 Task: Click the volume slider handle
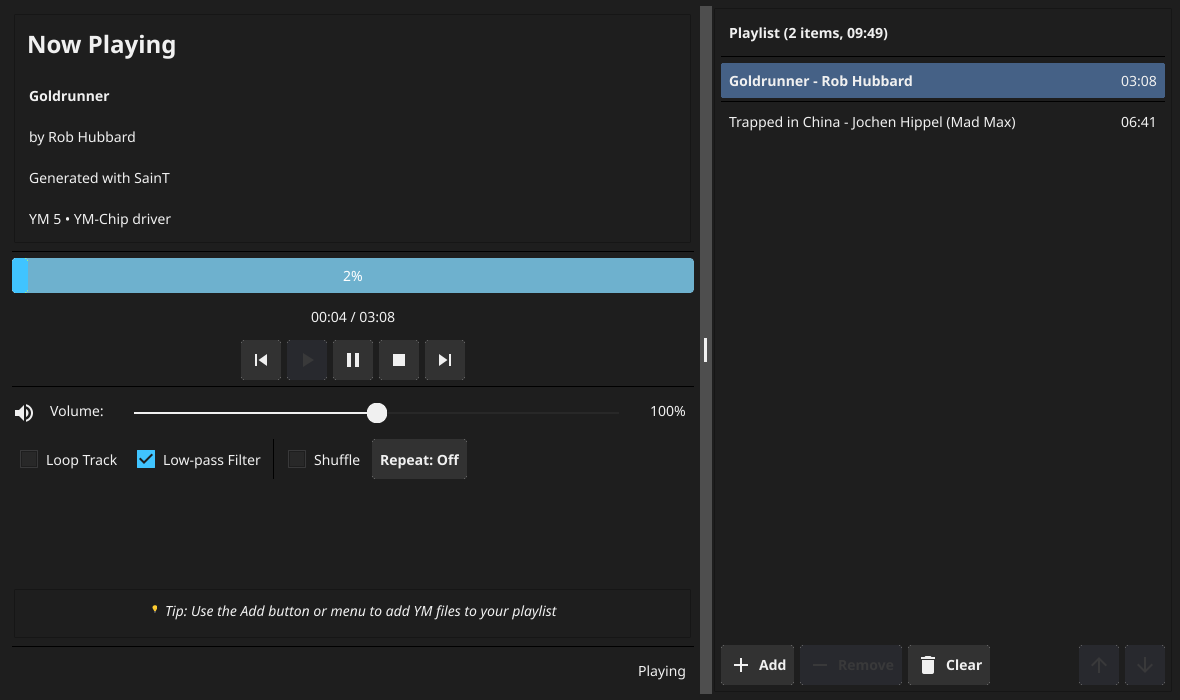pyautogui.click(x=377, y=412)
